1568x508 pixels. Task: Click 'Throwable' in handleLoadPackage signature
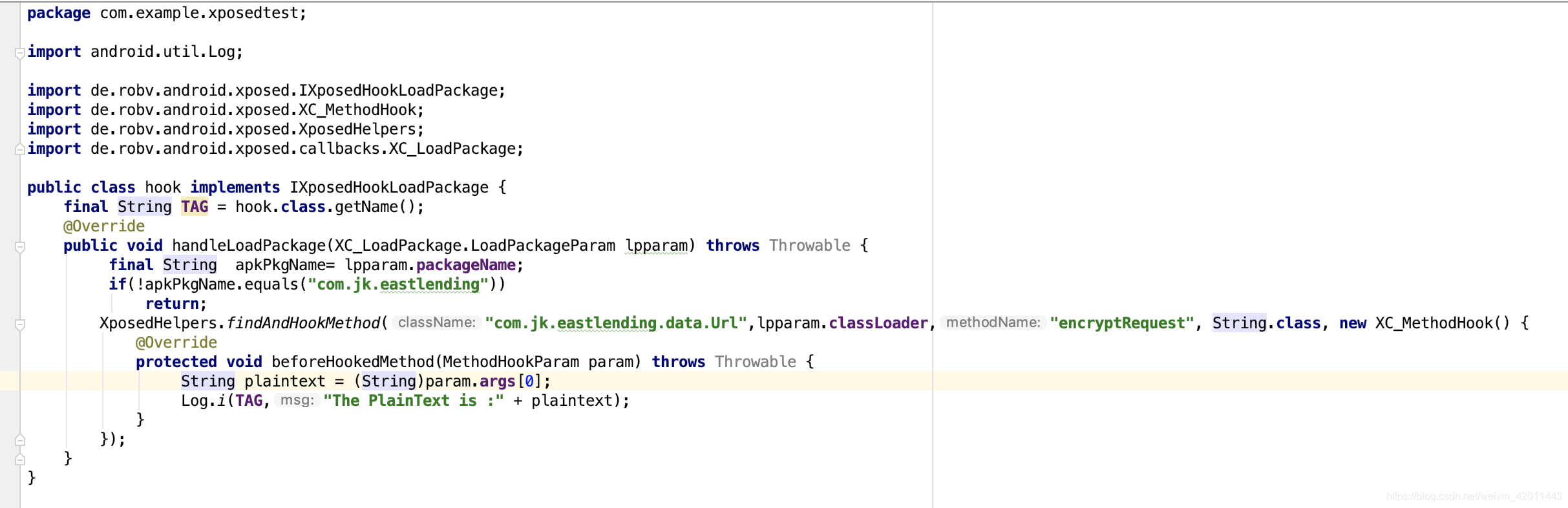[x=810, y=246]
